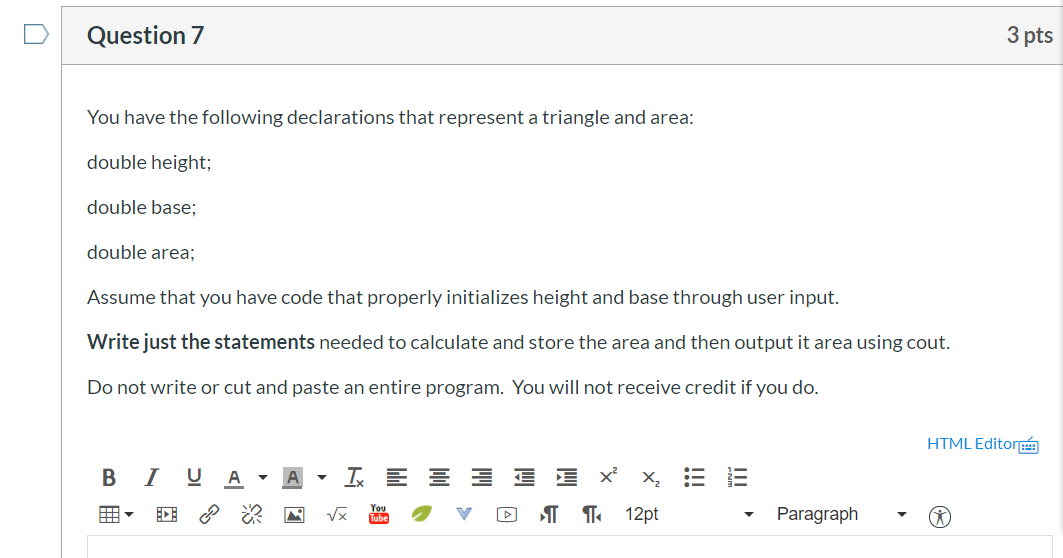The image size is (1063, 558).
Task: Apply background highlight color
Action: (292, 478)
